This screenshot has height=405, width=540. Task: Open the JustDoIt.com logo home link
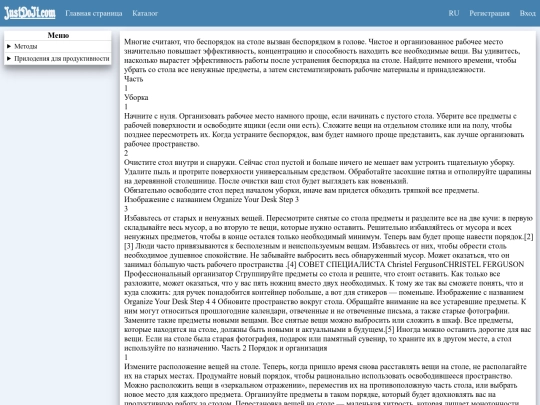pos(30,13)
